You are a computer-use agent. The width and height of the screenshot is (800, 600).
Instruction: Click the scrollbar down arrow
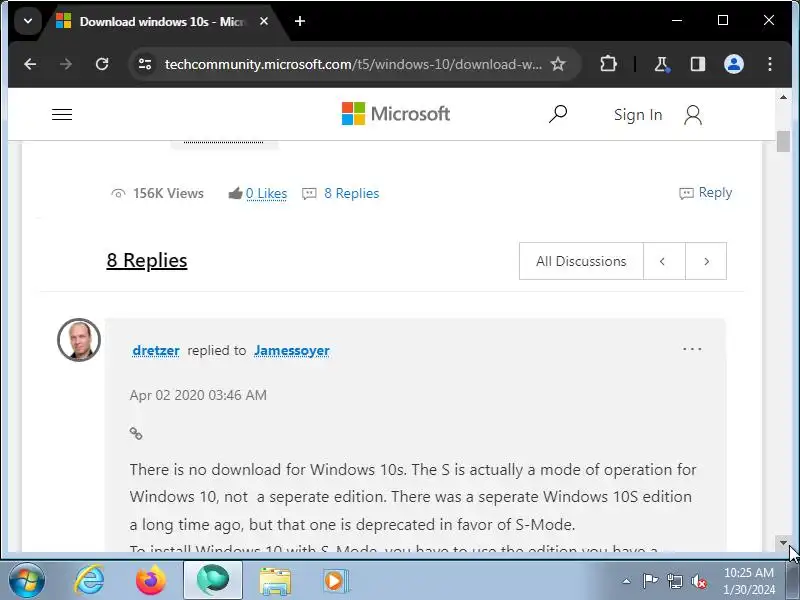click(x=783, y=543)
